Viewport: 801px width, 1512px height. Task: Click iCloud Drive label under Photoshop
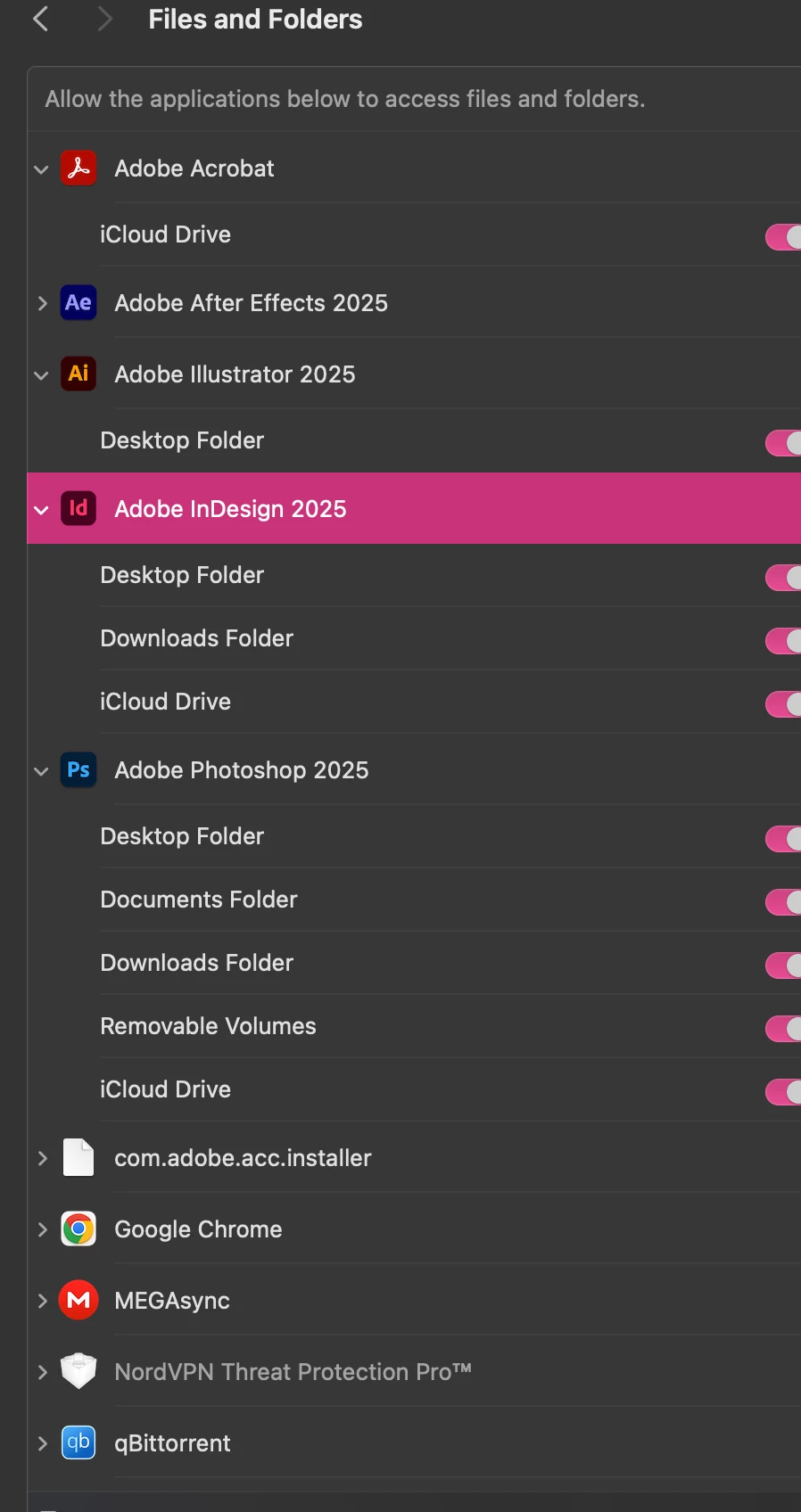click(x=165, y=1089)
